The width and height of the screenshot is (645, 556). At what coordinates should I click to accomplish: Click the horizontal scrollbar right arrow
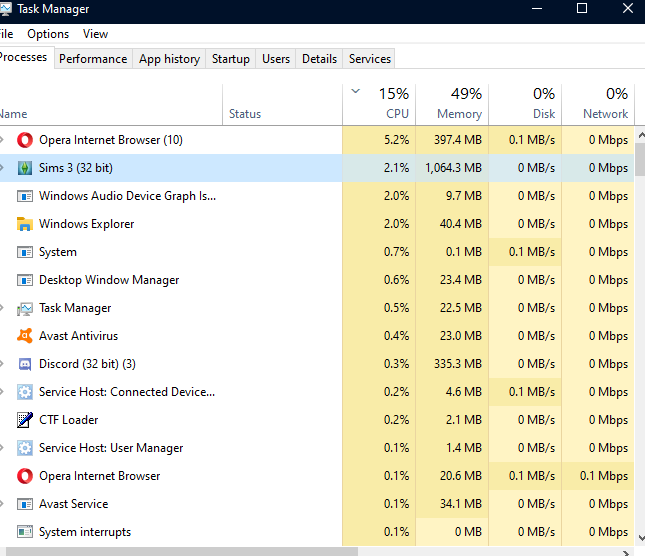(626, 553)
